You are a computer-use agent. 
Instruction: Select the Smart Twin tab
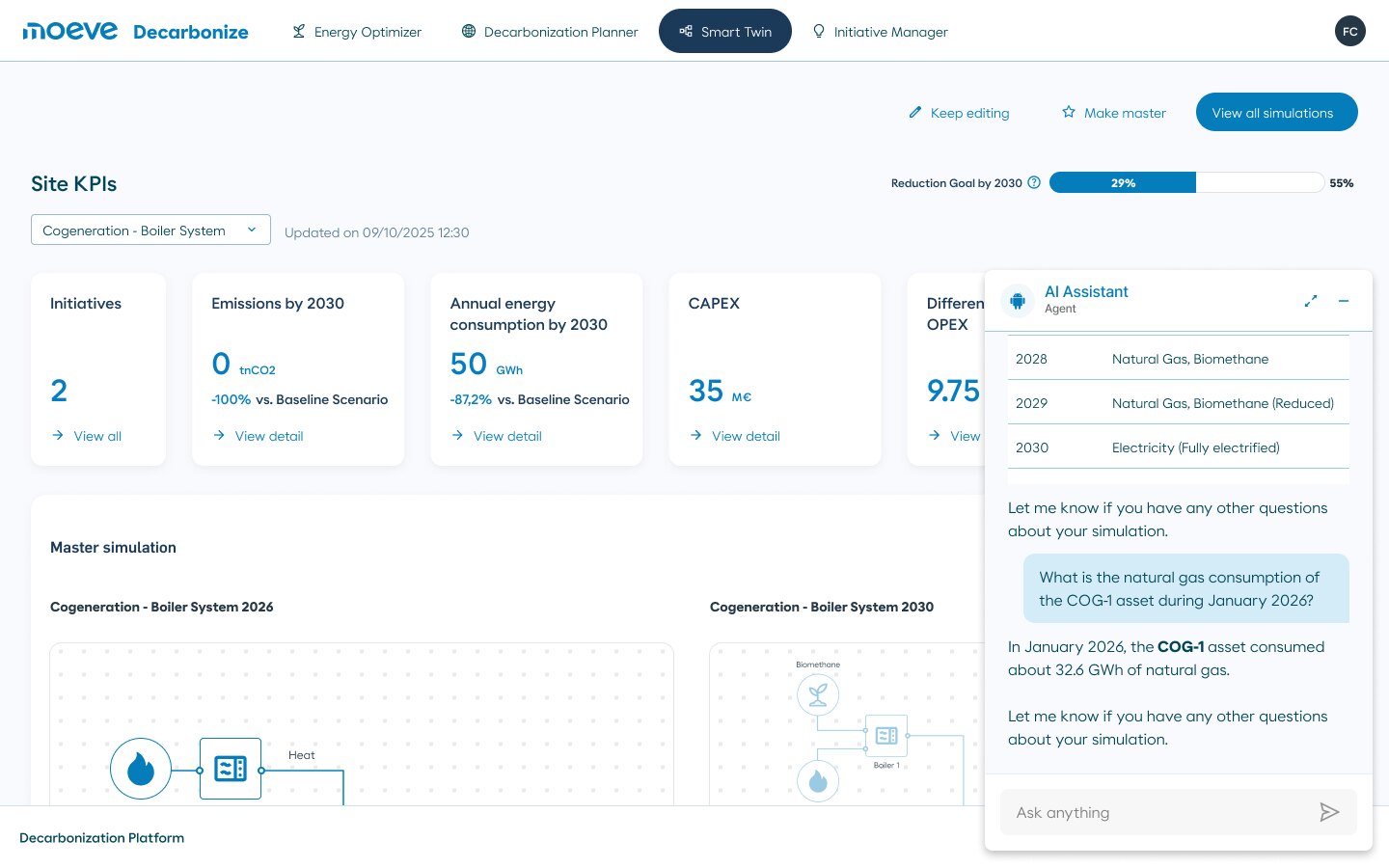(725, 31)
